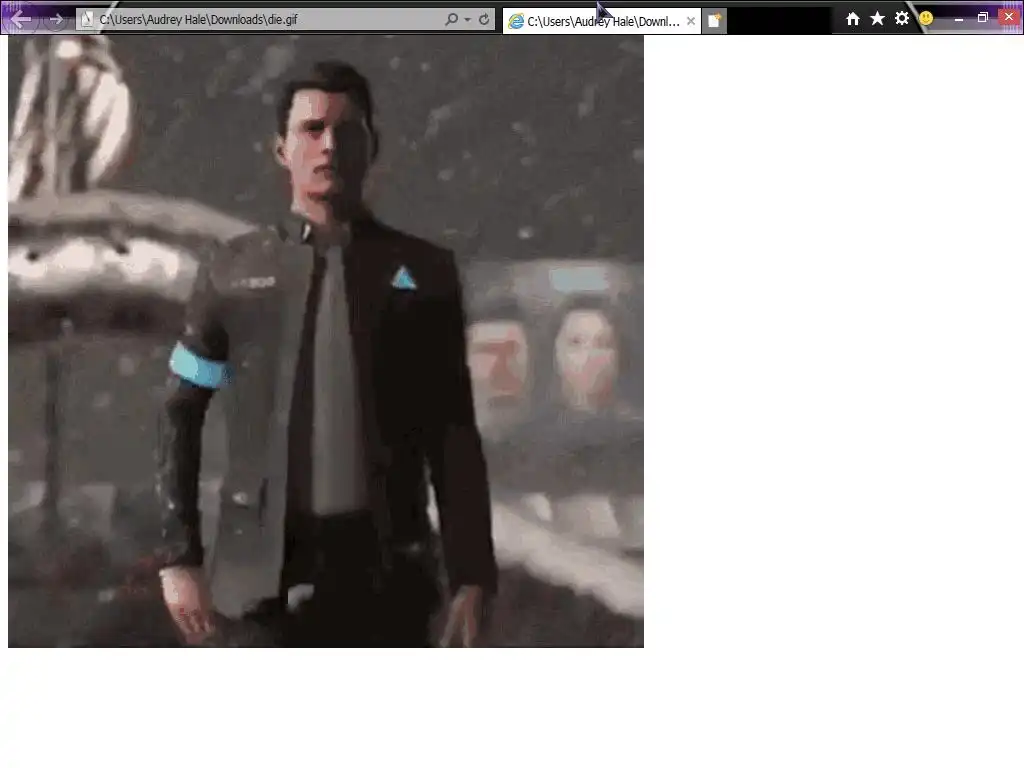
Task: Restore down the Internet Explorer window
Action: tap(983, 18)
